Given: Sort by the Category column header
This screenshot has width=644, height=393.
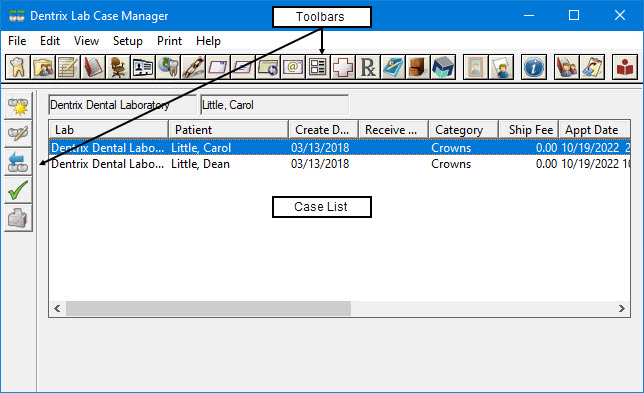Looking at the screenshot, I should tap(463, 130).
